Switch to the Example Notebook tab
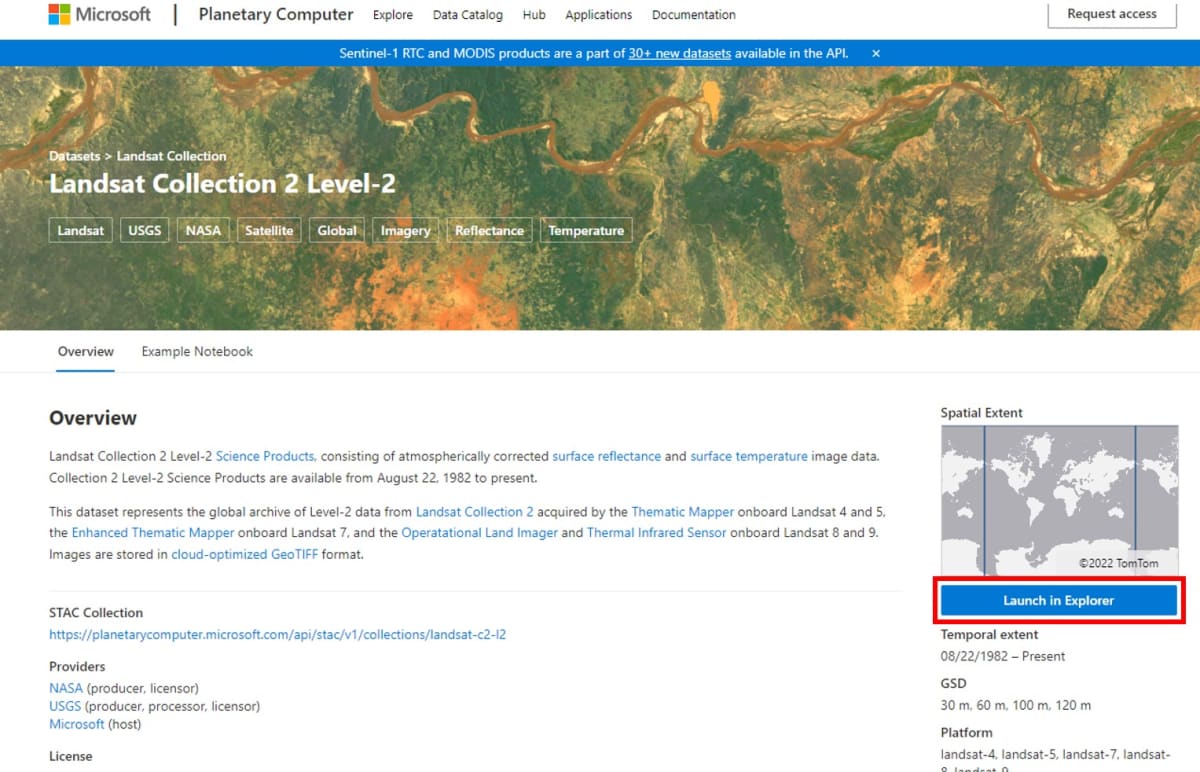 (x=197, y=352)
